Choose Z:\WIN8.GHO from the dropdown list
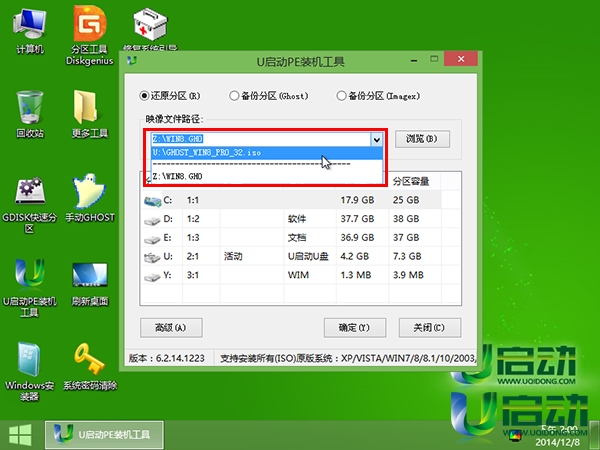The image size is (600, 450). click(267, 176)
